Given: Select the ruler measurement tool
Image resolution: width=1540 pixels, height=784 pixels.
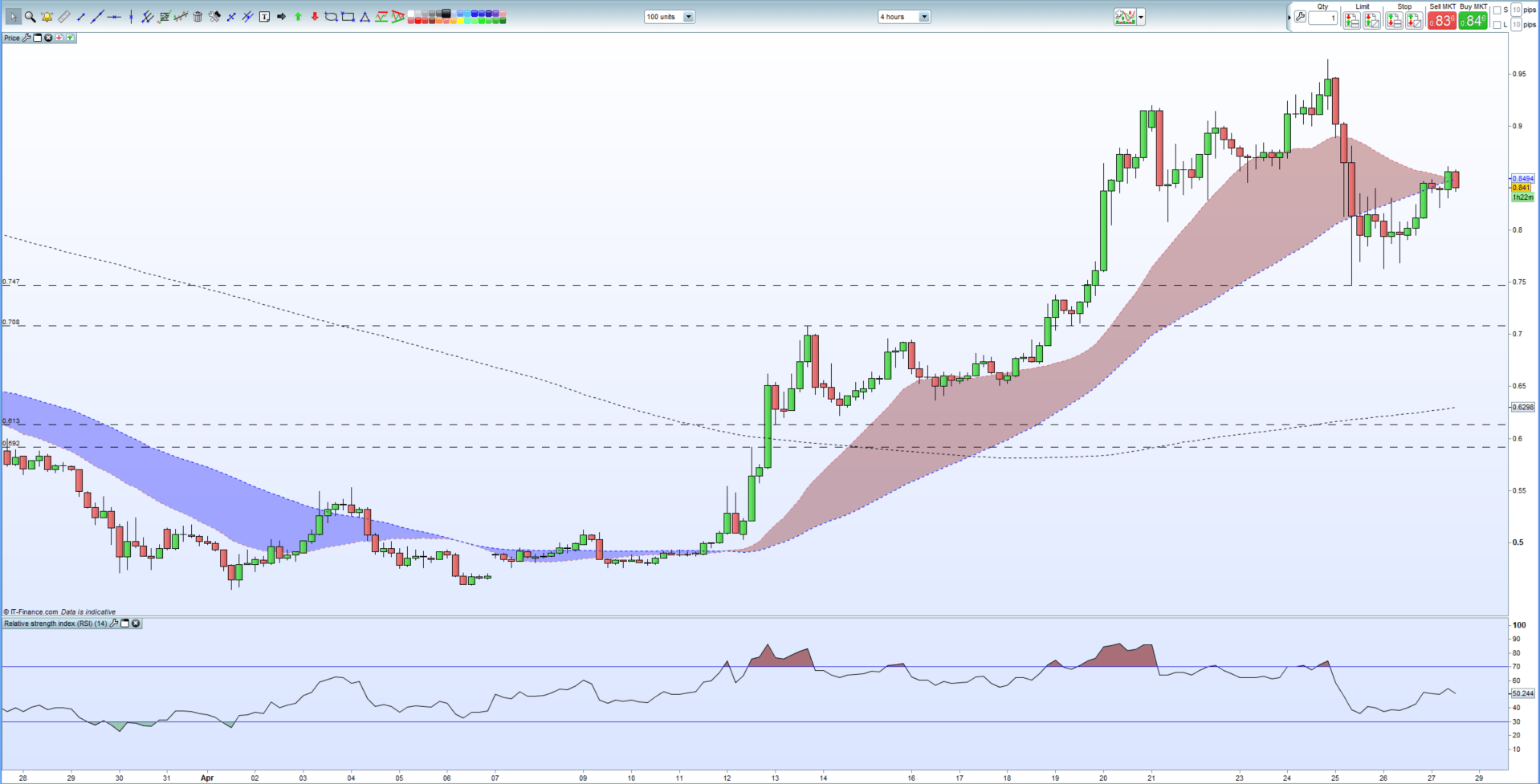Looking at the screenshot, I should [x=63, y=17].
